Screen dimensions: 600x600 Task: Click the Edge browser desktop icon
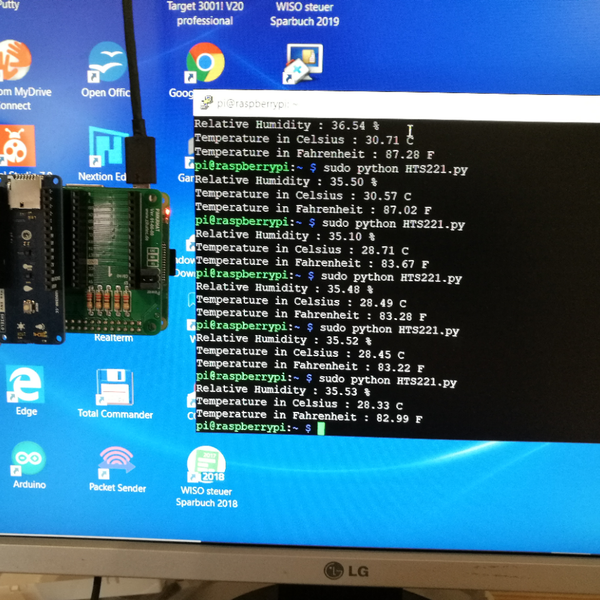pos(26,386)
